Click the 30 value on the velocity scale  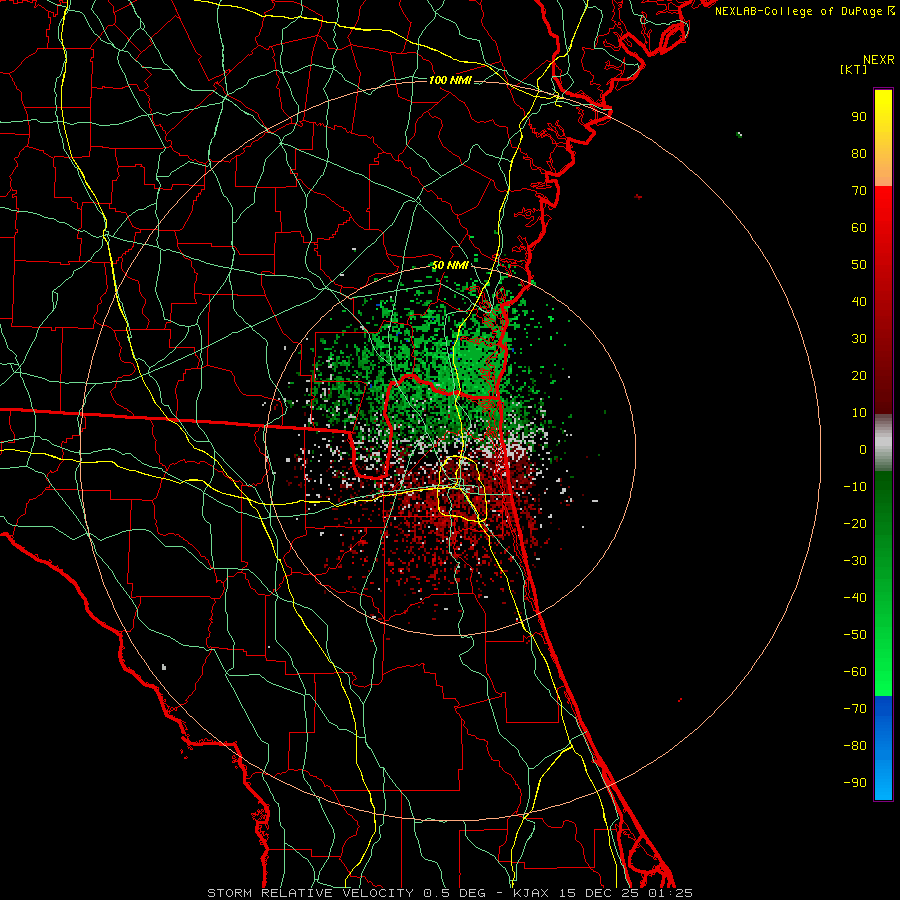tap(859, 339)
